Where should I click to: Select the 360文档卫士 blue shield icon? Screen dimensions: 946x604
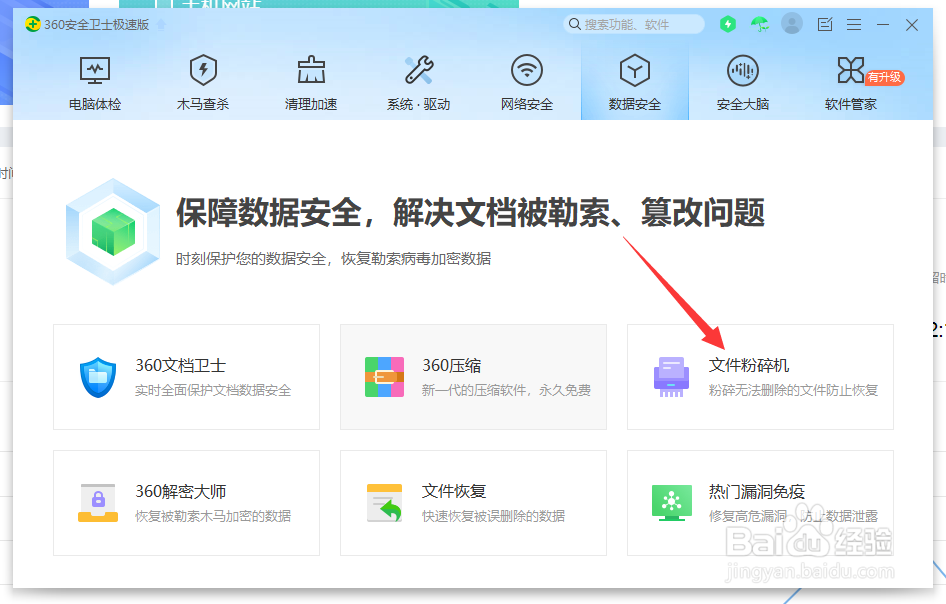(x=97, y=377)
